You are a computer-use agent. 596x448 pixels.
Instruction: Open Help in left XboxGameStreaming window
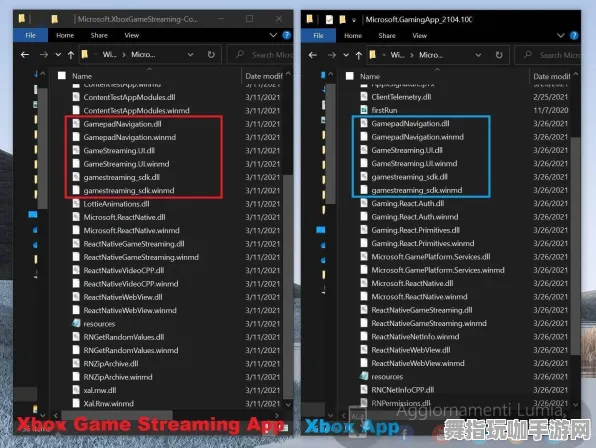287,35
